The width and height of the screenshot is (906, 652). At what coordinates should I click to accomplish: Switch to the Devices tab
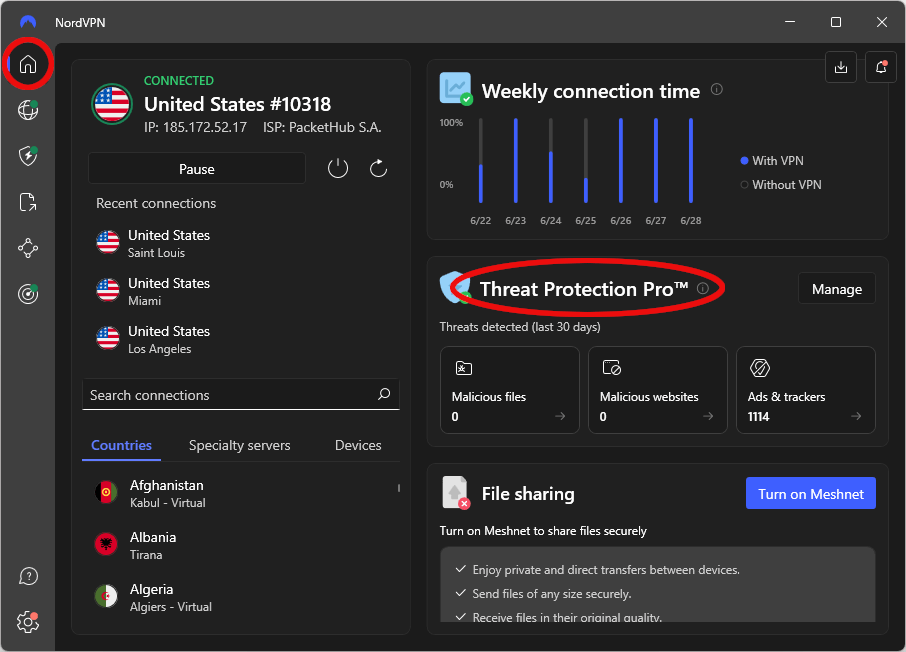[x=358, y=445]
